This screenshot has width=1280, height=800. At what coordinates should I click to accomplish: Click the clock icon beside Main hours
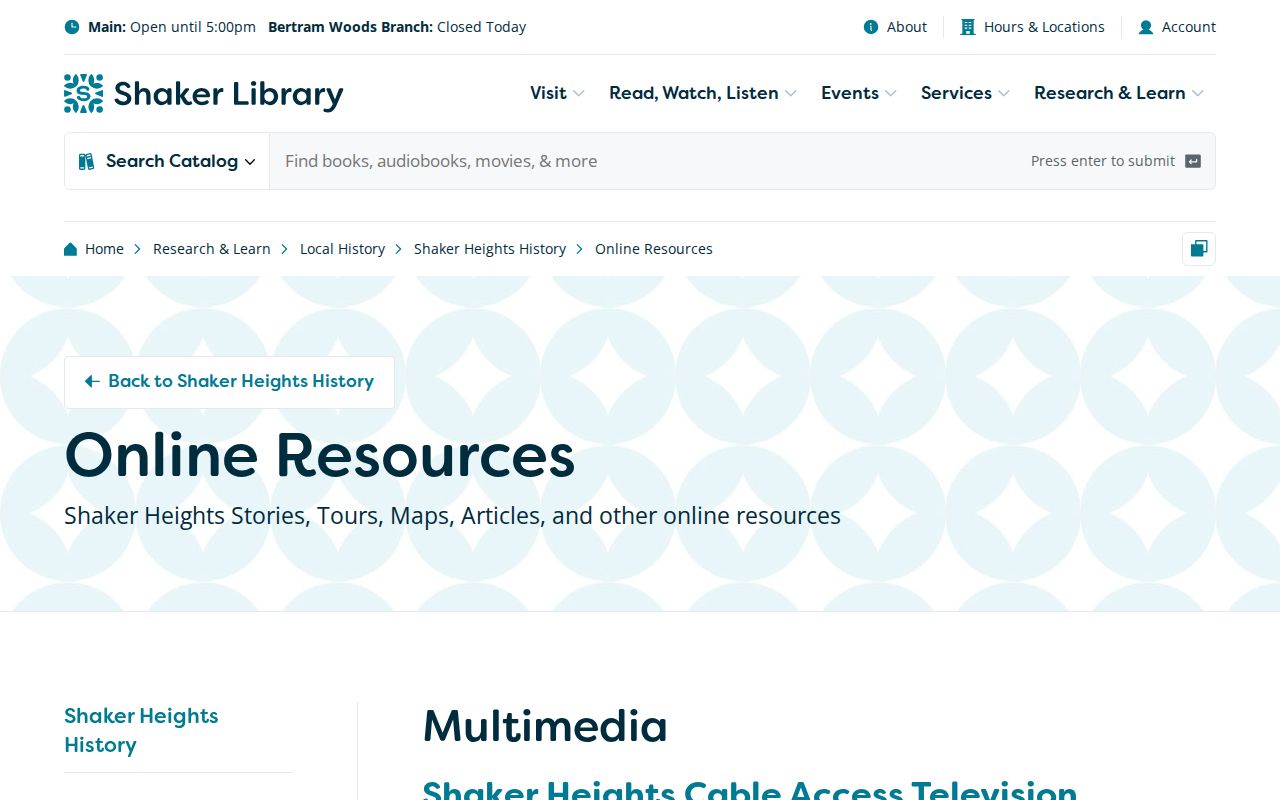(72, 27)
